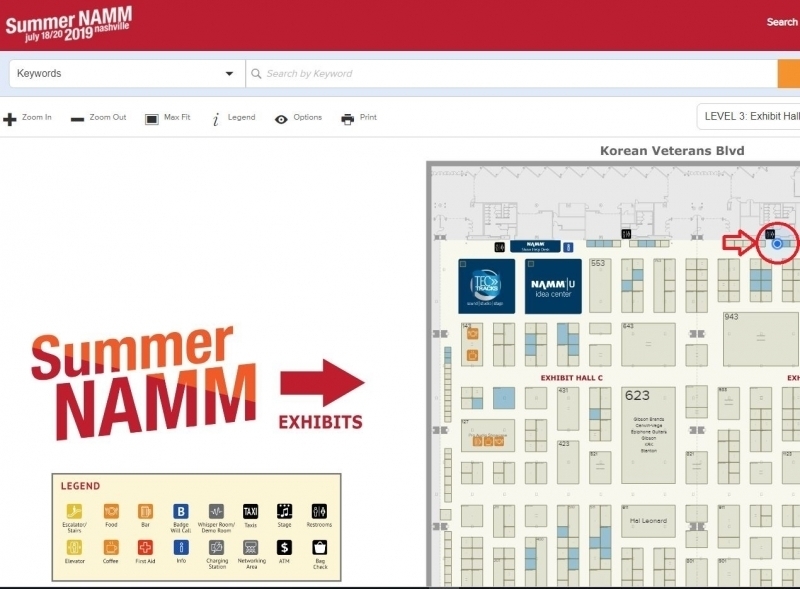The height and width of the screenshot is (589, 800).
Task: Select booth 553 on the floor plan
Action: click(x=600, y=286)
